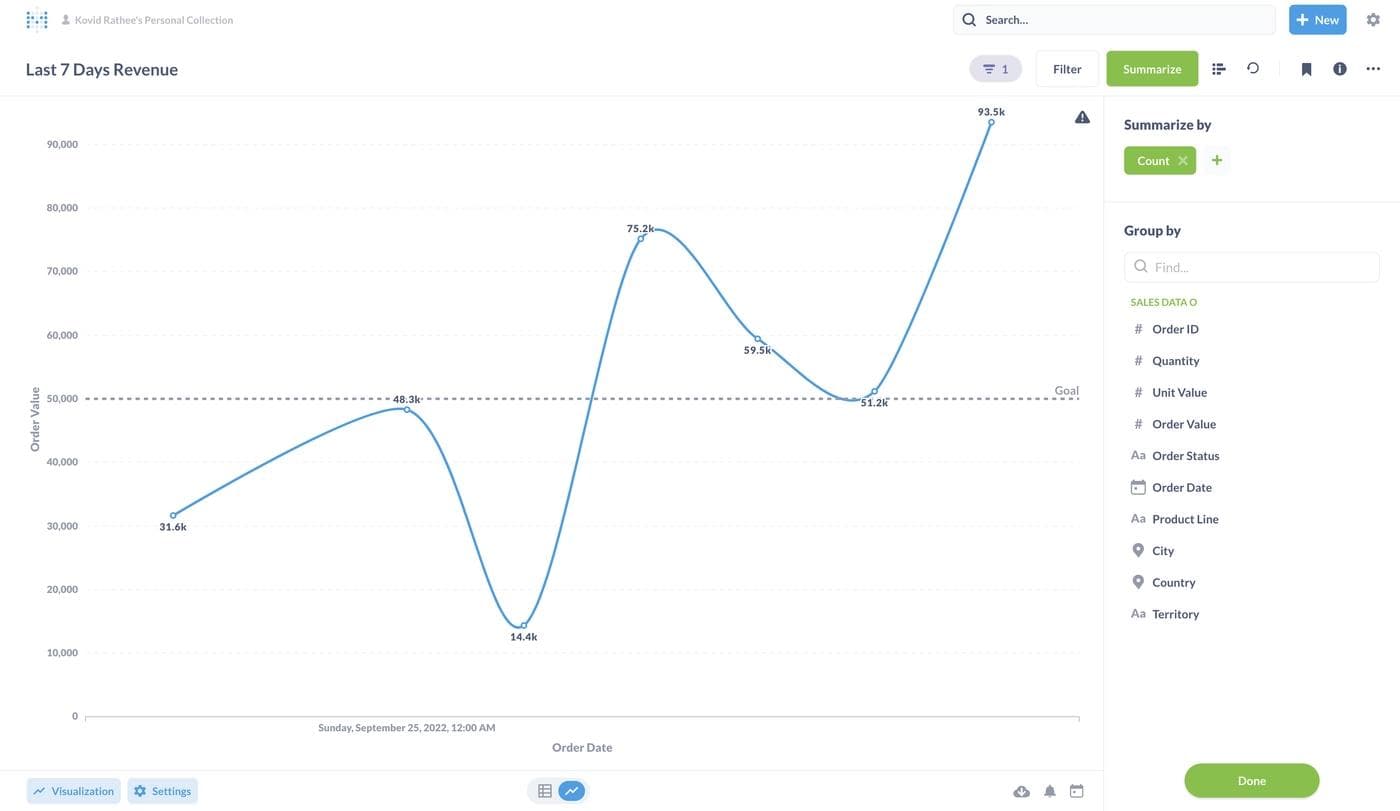Click the alert bell icon
Image resolution: width=1400 pixels, height=811 pixels.
[1050, 791]
